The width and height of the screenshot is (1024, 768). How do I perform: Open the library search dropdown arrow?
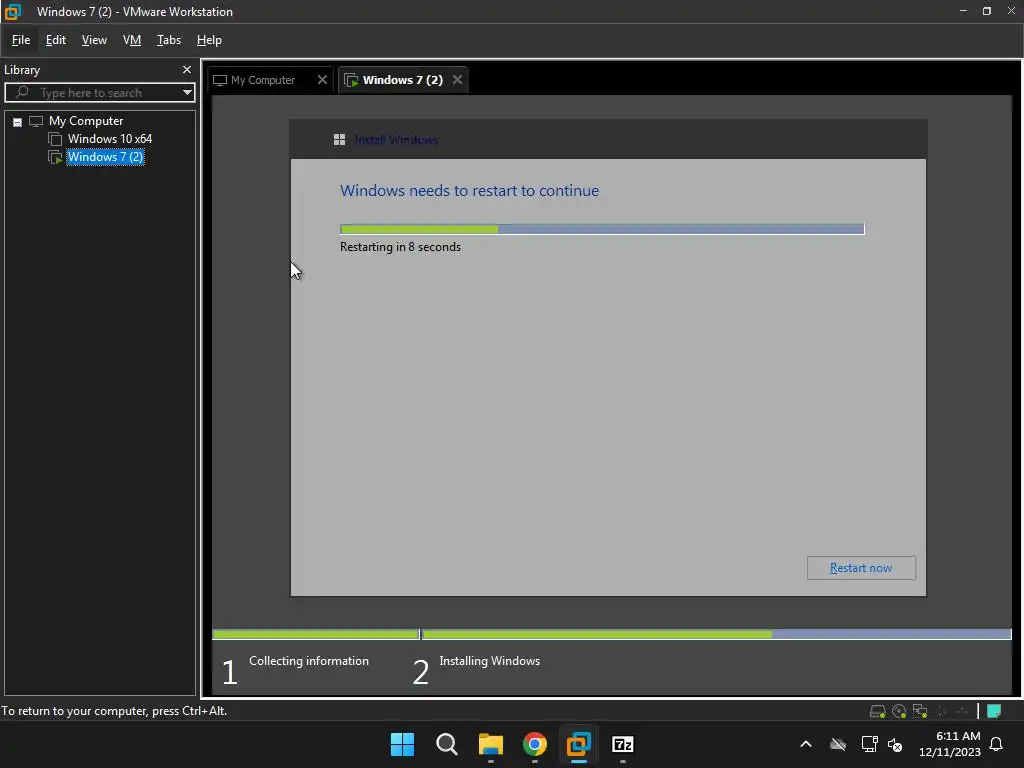point(187,92)
